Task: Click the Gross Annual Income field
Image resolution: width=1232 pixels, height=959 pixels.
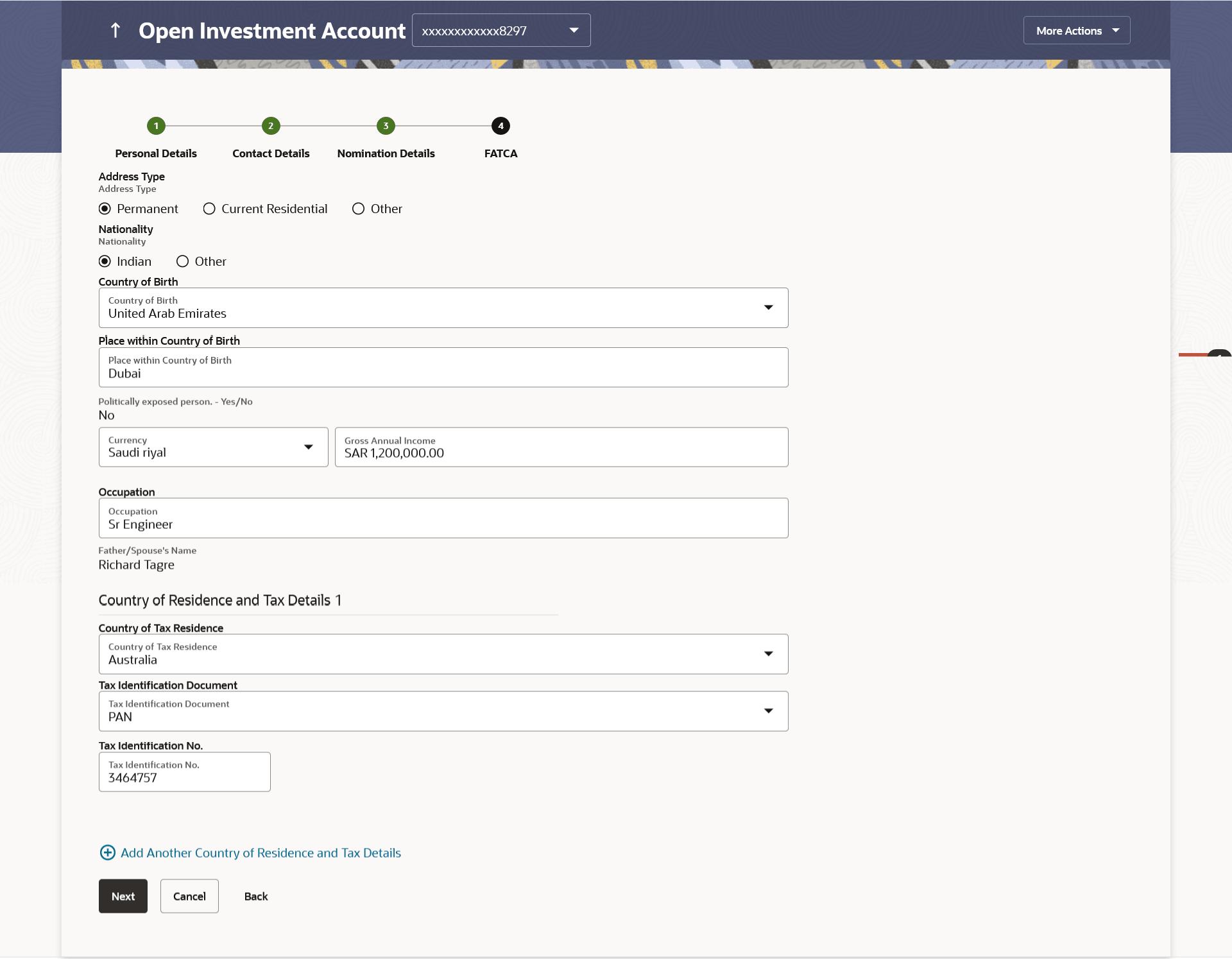Action: 561,447
